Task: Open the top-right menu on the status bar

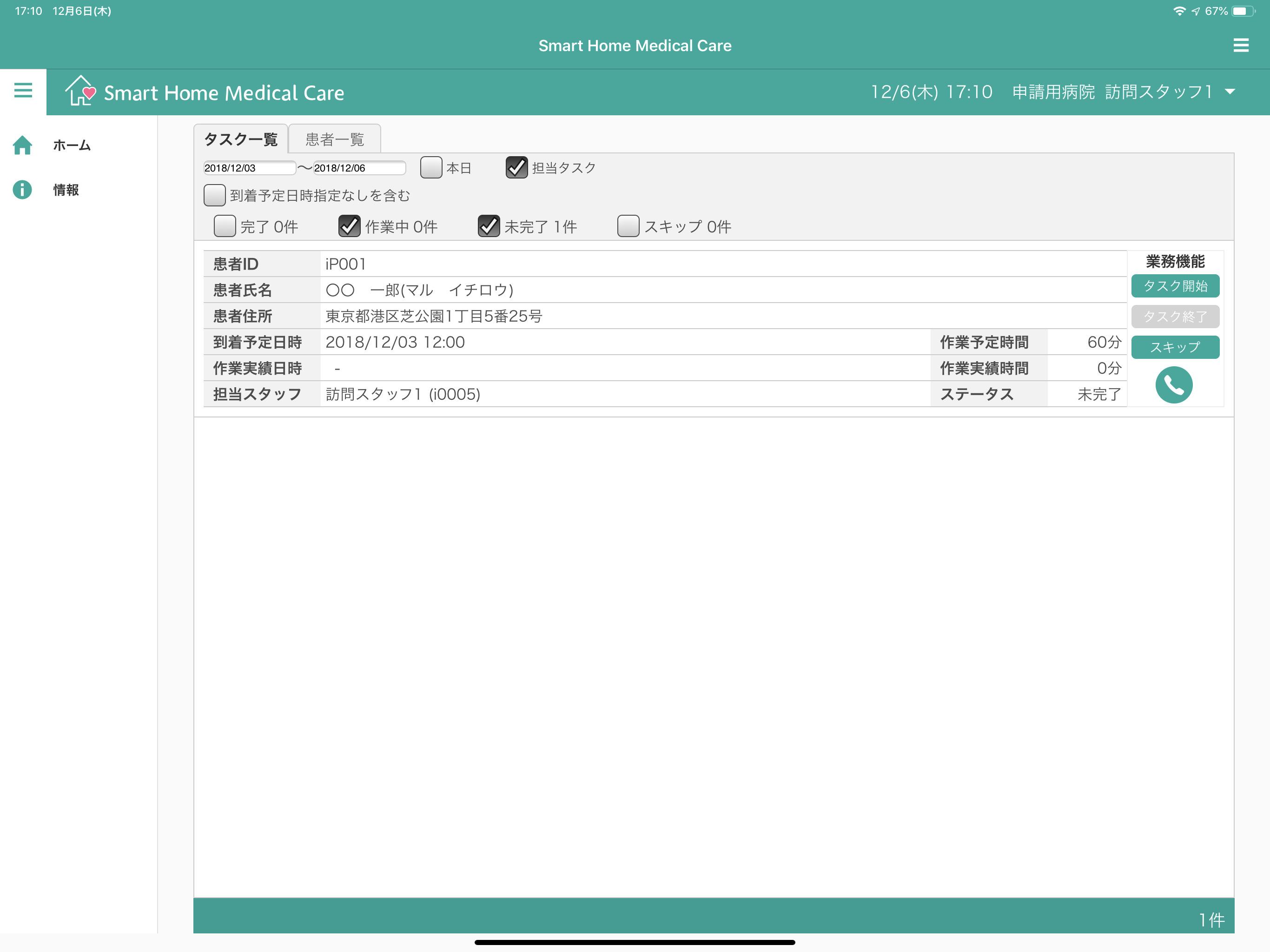Action: [1241, 46]
